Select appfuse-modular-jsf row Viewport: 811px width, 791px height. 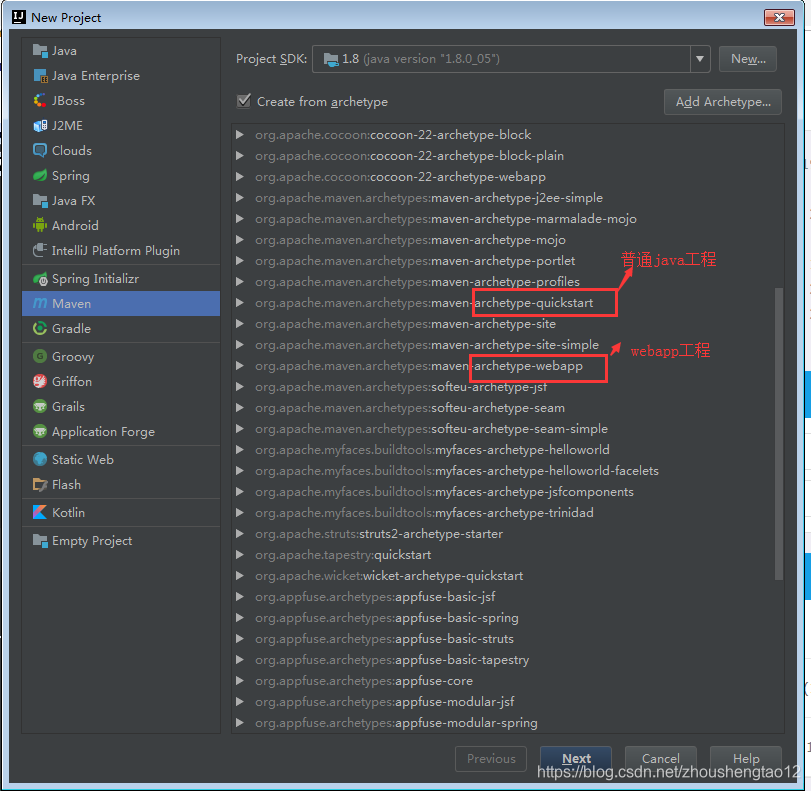point(507,702)
